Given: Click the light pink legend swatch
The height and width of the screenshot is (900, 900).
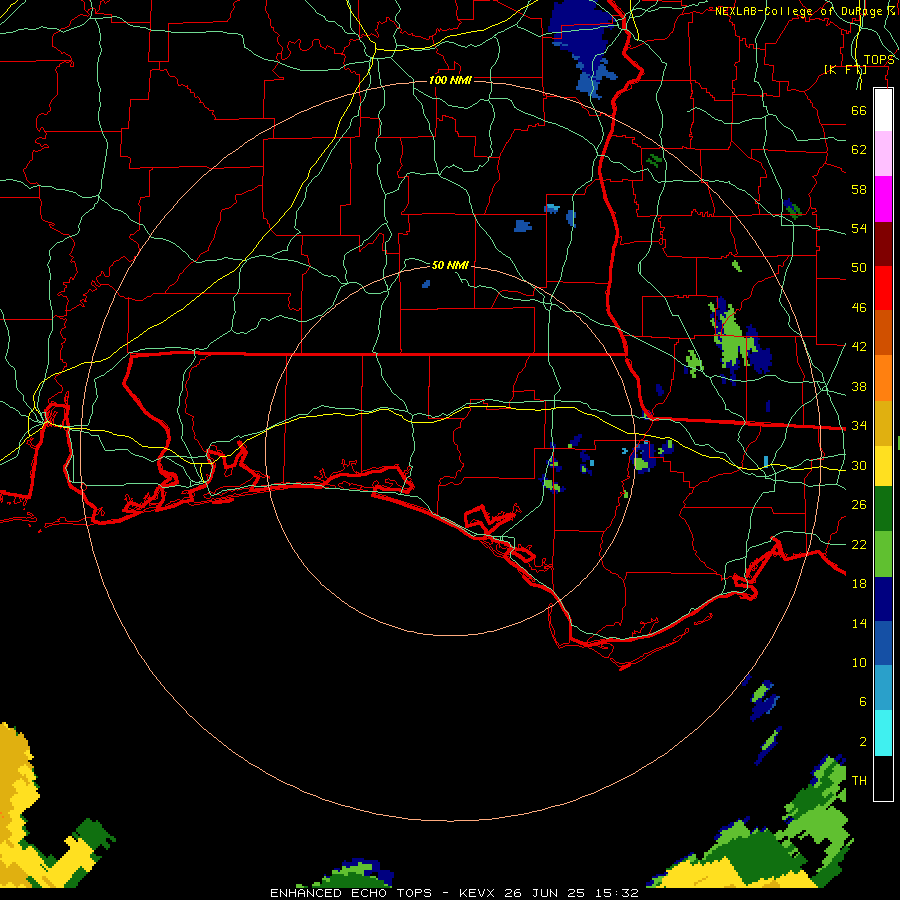Looking at the screenshot, I should (883, 154).
